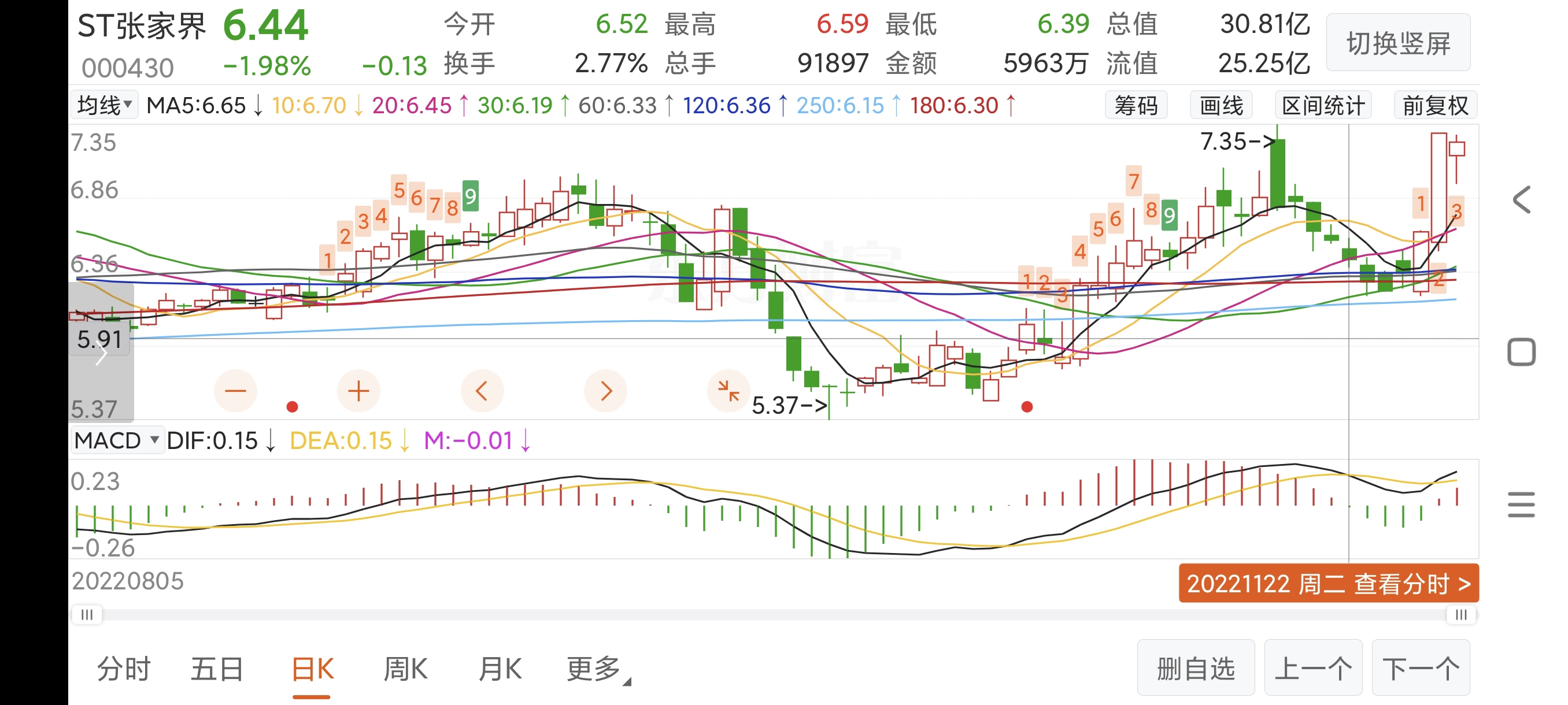The width and height of the screenshot is (1568, 705).
Task: Click 切换竖屏 button
Action: click(1398, 43)
